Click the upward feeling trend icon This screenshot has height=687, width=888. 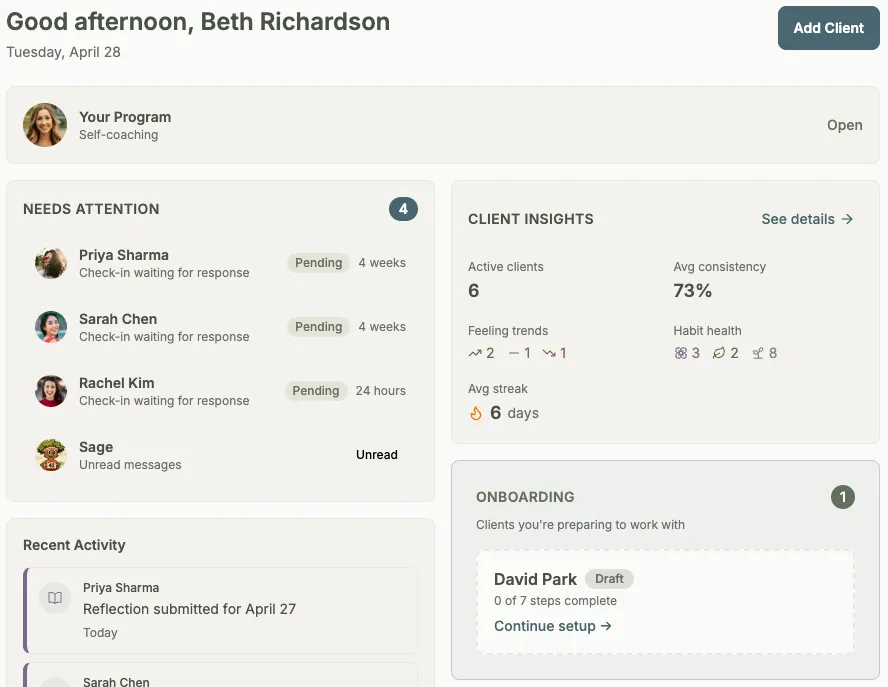pyautogui.click(x=475, y=353)
